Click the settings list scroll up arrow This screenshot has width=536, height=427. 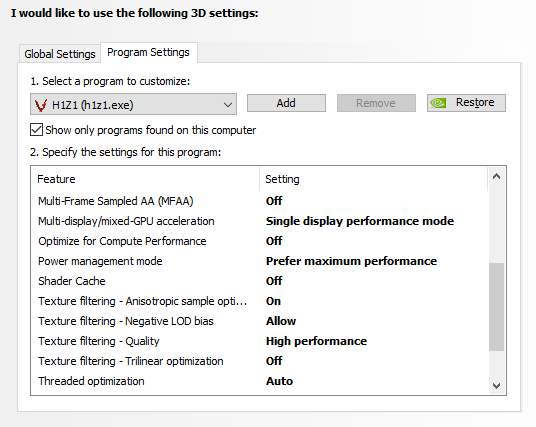pyautogui.click(x=496, y=176)
